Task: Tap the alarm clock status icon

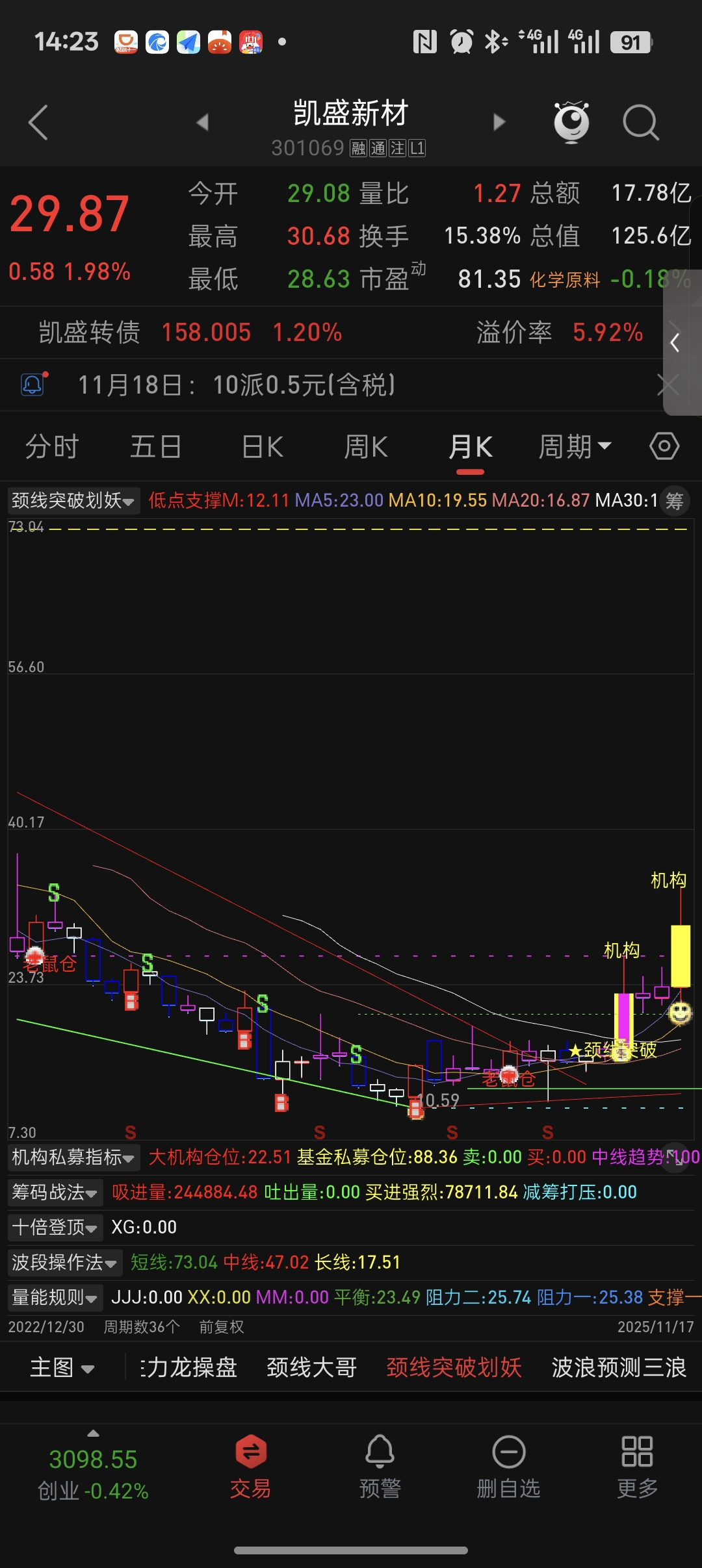Action: [x=461, y=42]
